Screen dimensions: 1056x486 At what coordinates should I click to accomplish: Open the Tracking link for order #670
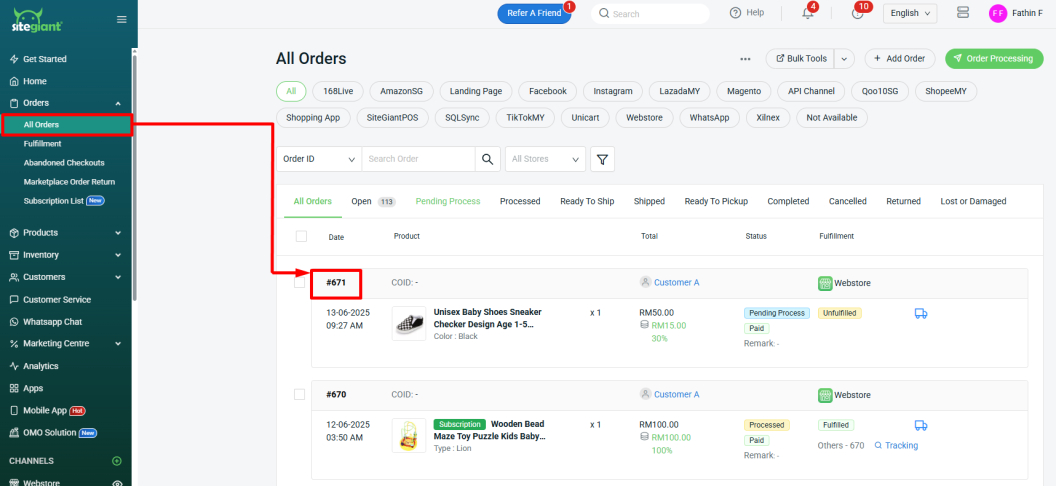(896, 446)
